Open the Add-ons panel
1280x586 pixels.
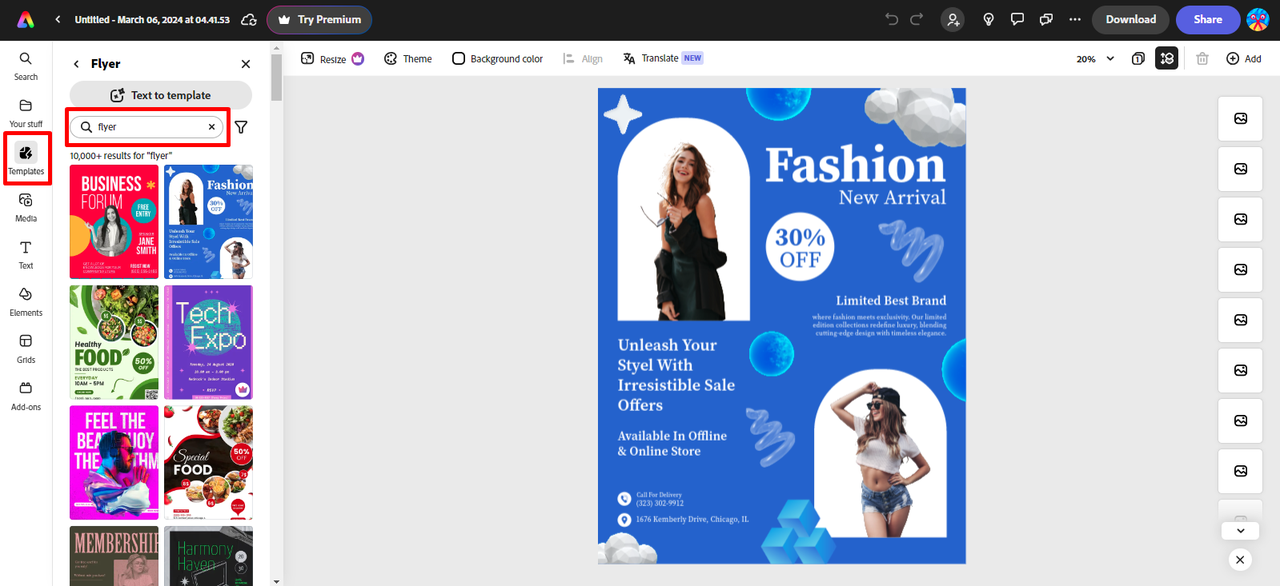pos(26,395)
